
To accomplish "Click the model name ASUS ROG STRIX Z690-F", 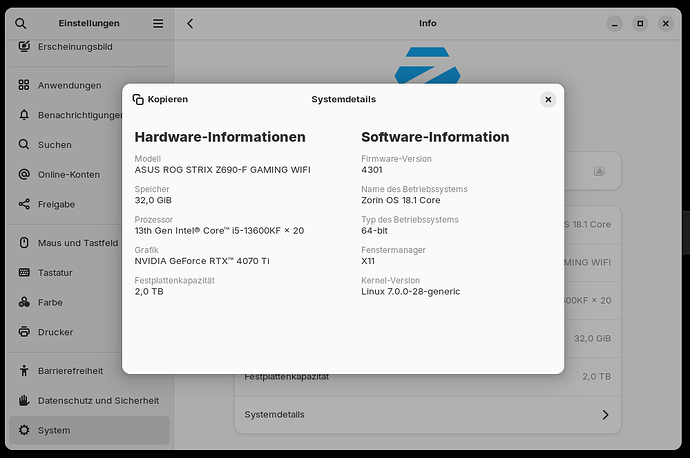I will (222, 170).
